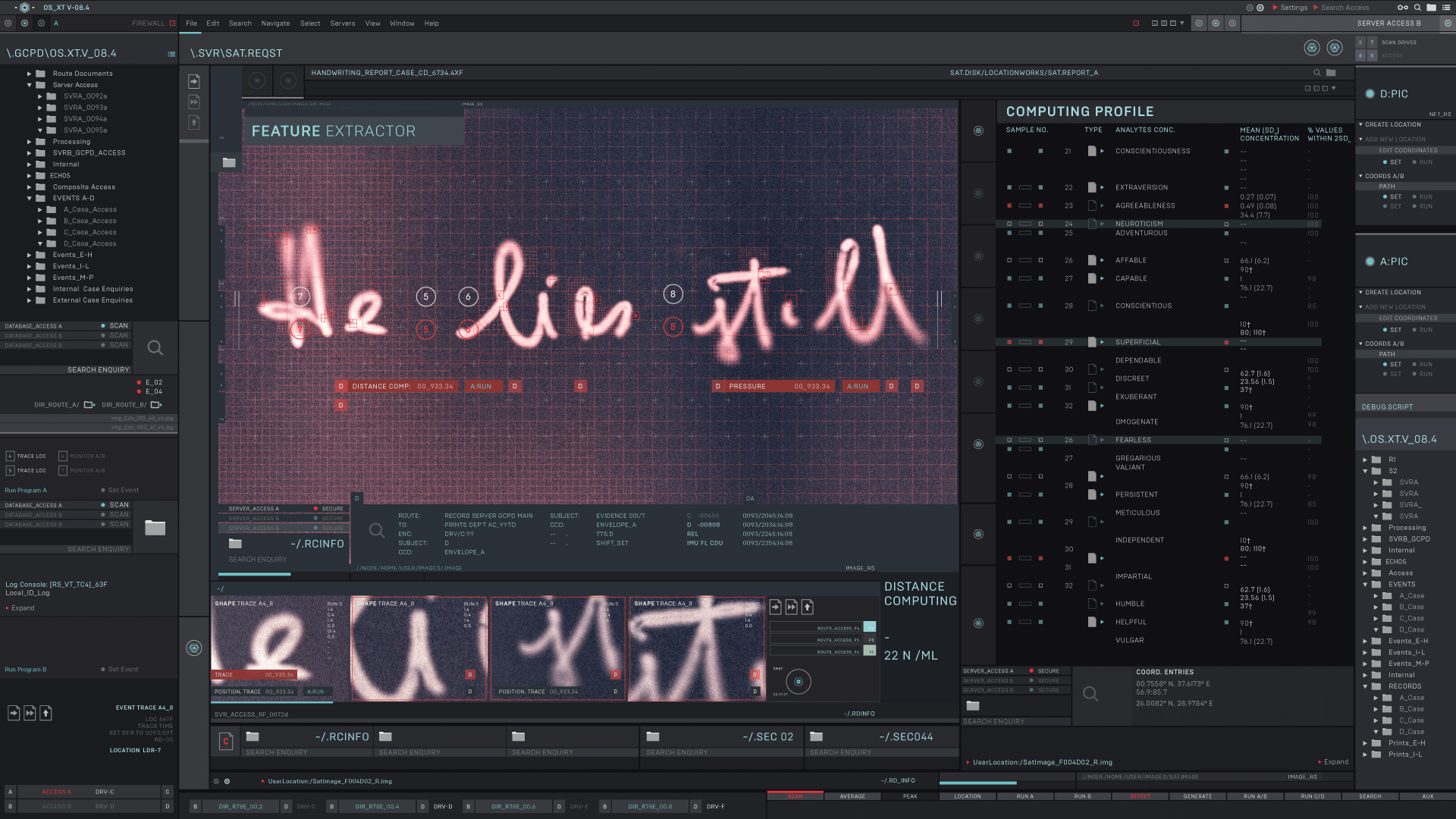Open the File menu

(191, 24)
